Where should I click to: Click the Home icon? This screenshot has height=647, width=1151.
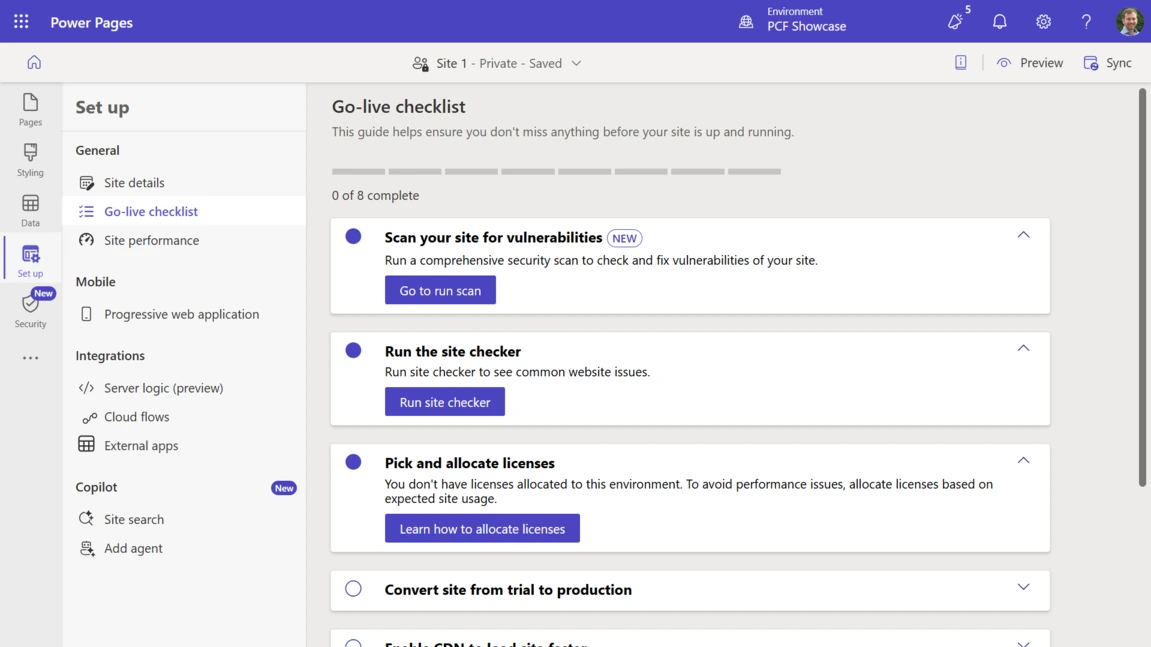(x=34, y=62)
